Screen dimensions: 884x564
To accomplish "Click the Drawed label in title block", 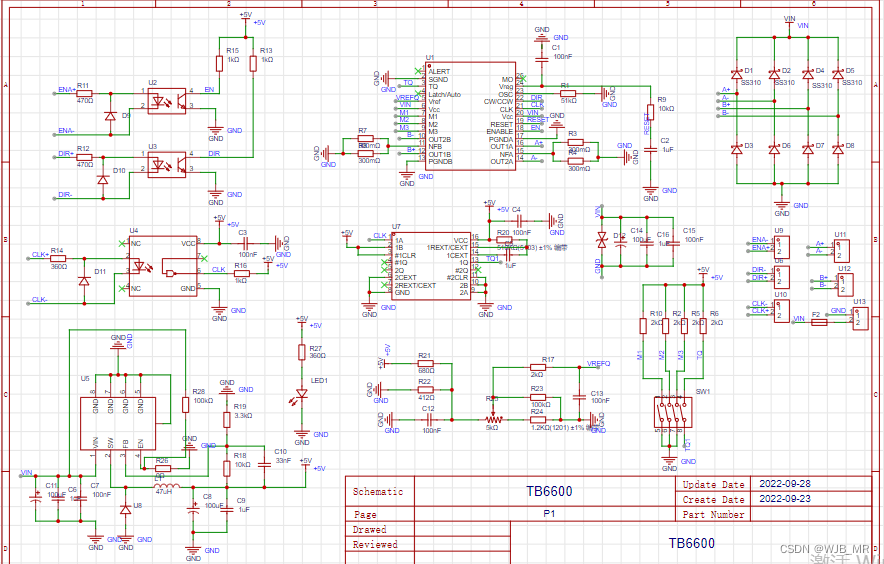I will point(370,530).
